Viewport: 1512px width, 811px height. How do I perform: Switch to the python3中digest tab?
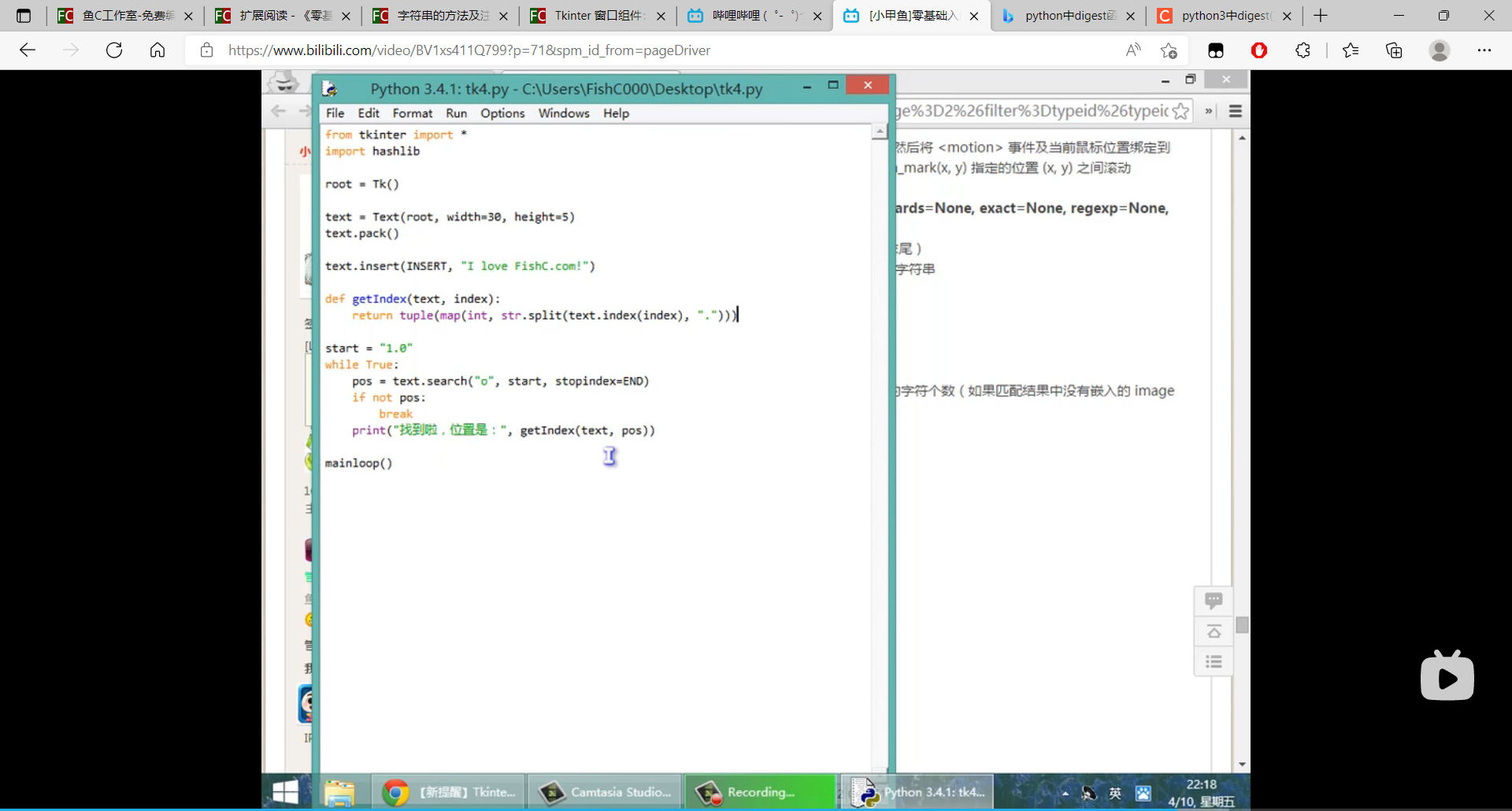(1223, 16)
